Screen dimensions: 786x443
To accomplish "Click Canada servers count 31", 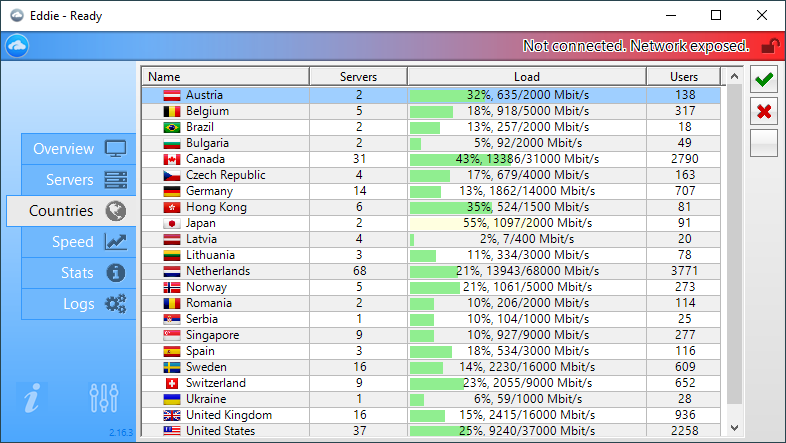I will [359, 159].
